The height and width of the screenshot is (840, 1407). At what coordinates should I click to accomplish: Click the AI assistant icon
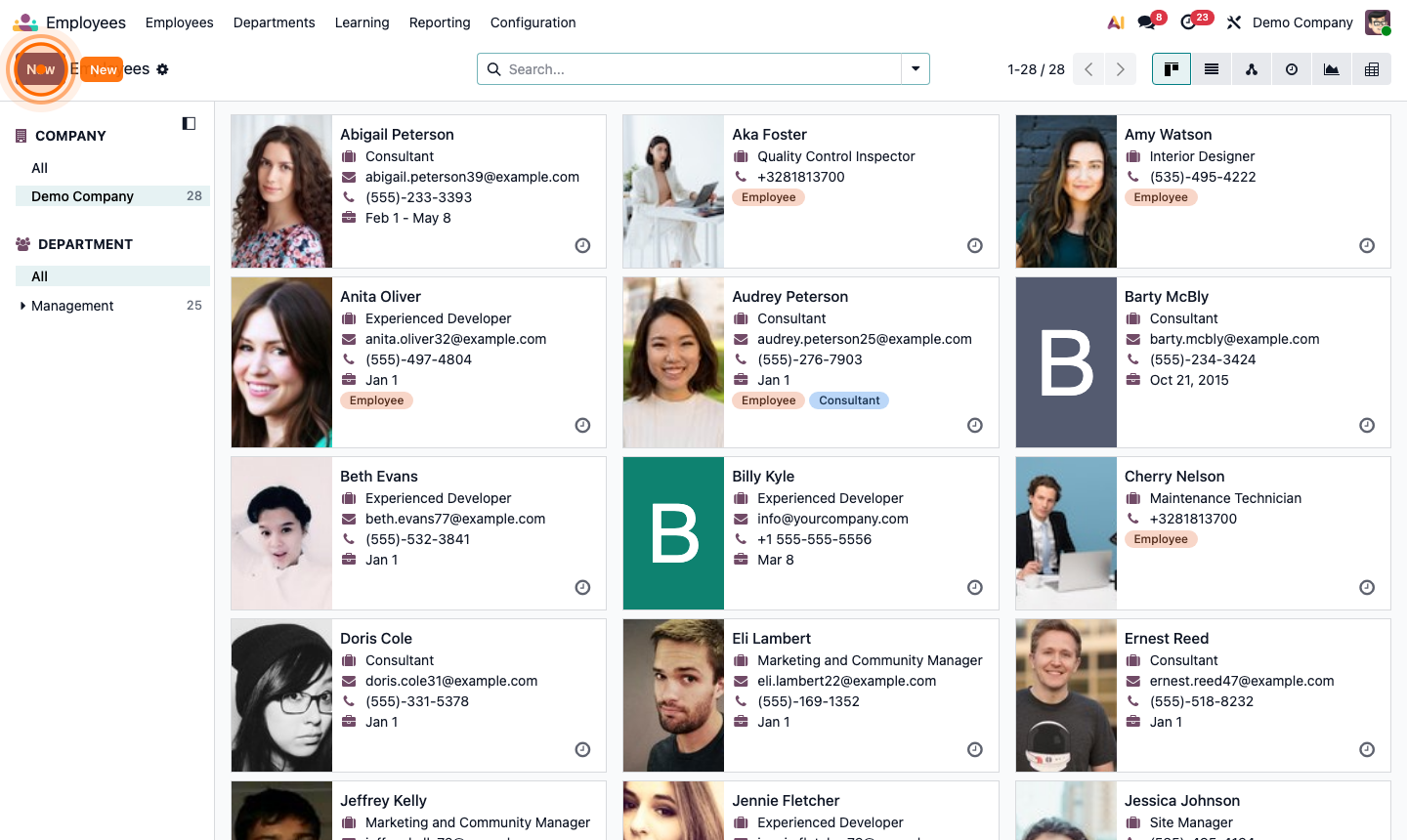coord(1116,21)
